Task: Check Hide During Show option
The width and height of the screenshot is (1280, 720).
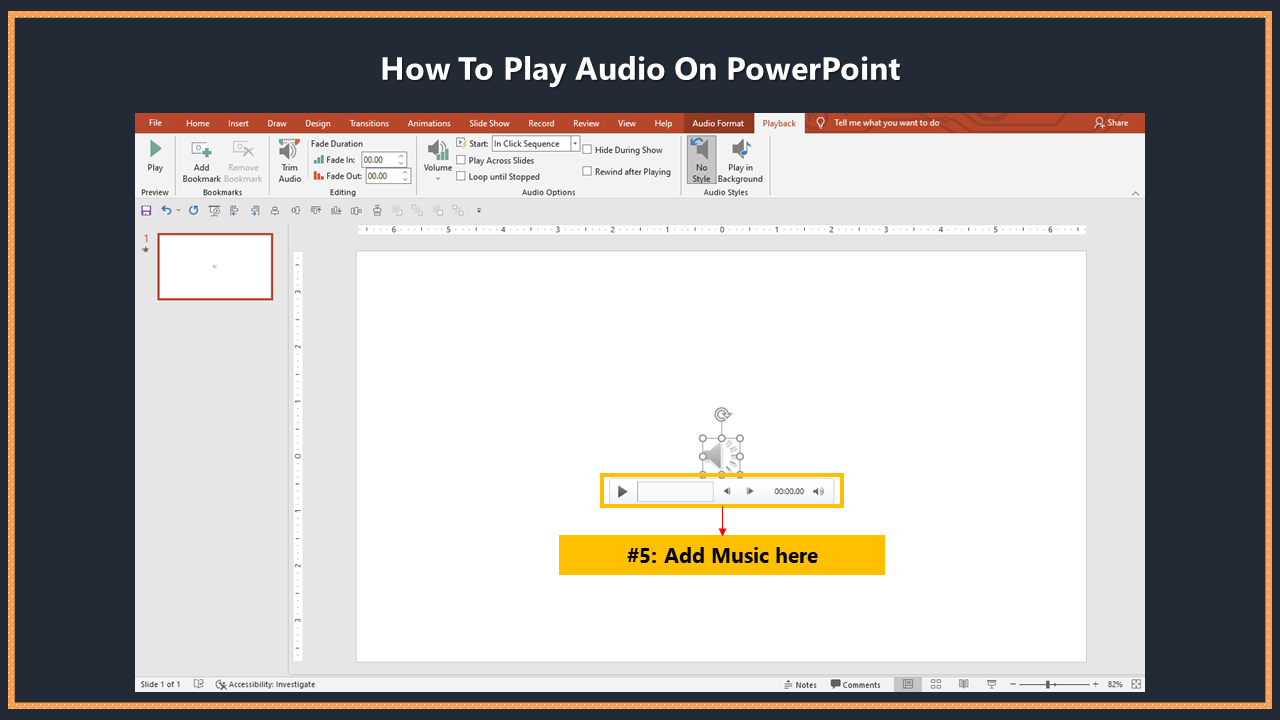Action: coord(587,150)
